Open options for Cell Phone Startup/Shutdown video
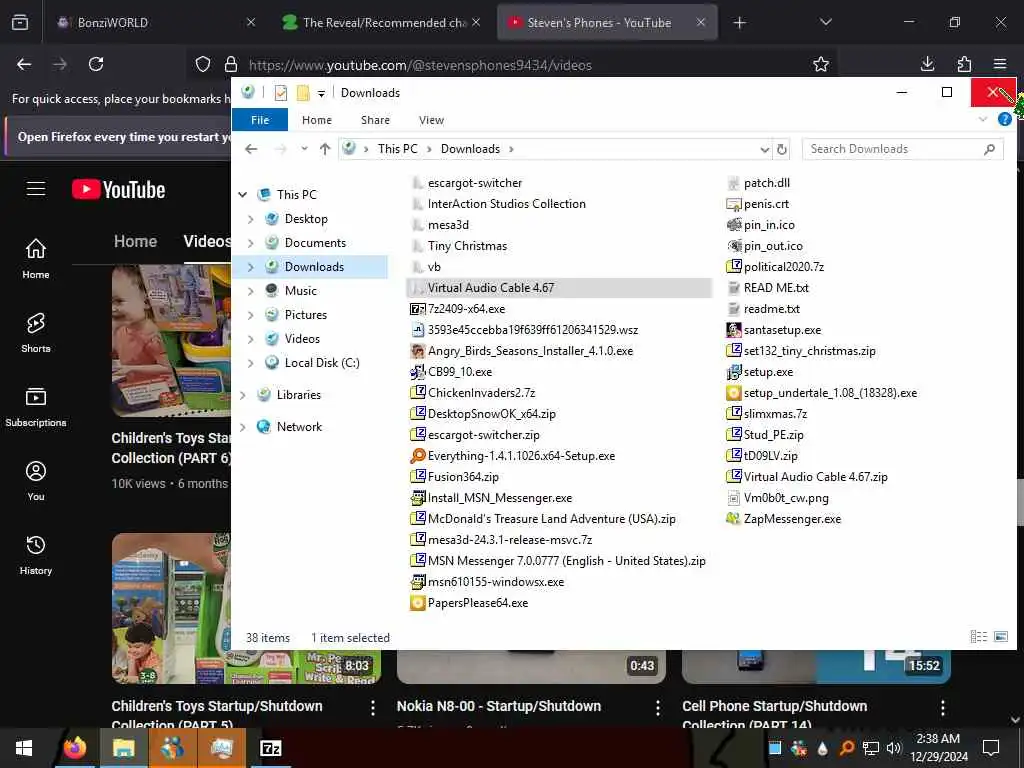The height and width of the screenshot is (768, 1024). pyautogui.click(x=942, y=707)
